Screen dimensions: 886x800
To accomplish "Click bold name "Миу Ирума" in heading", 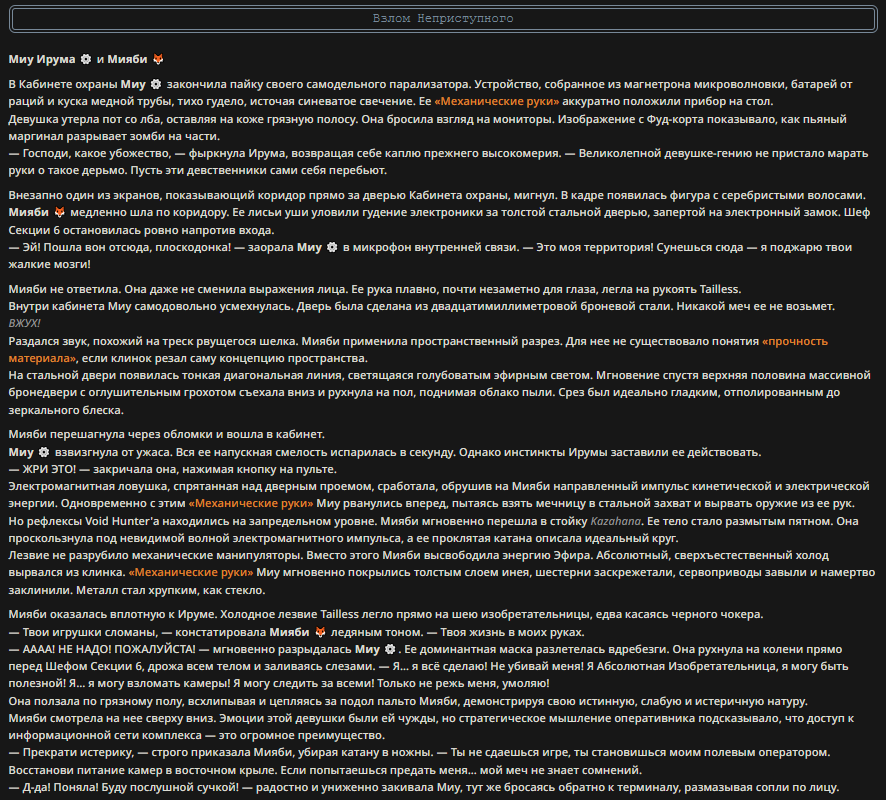I will 42,59.
